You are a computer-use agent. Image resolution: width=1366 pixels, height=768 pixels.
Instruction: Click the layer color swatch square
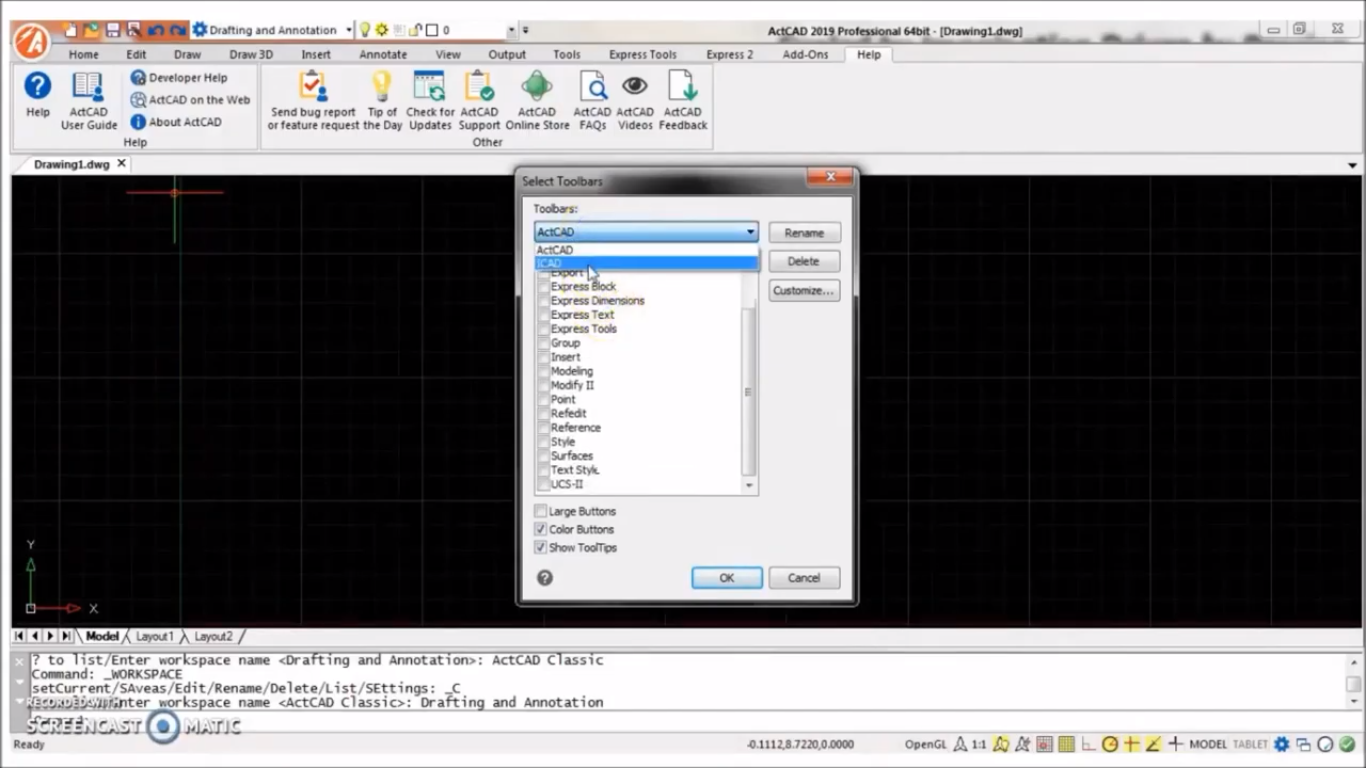[432, 30]
